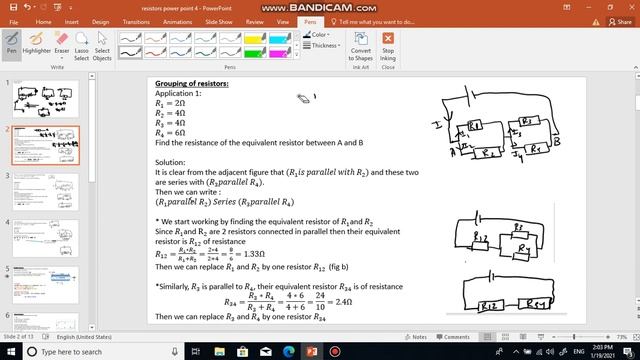This screenshot has height=360, width=640.
Task: Click the taskbar search box
Action: pyautogui.click(x=102, y=351)
